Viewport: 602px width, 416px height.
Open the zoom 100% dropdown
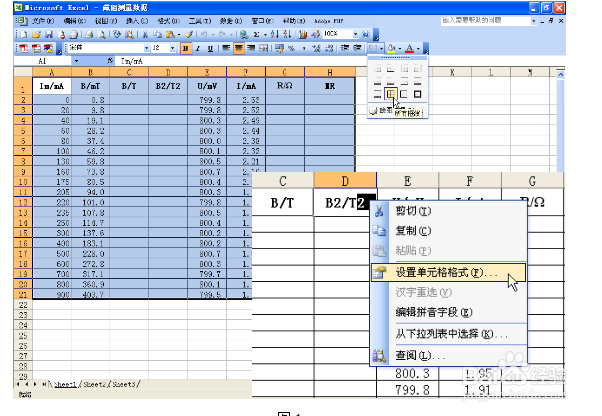coord(356,35)
